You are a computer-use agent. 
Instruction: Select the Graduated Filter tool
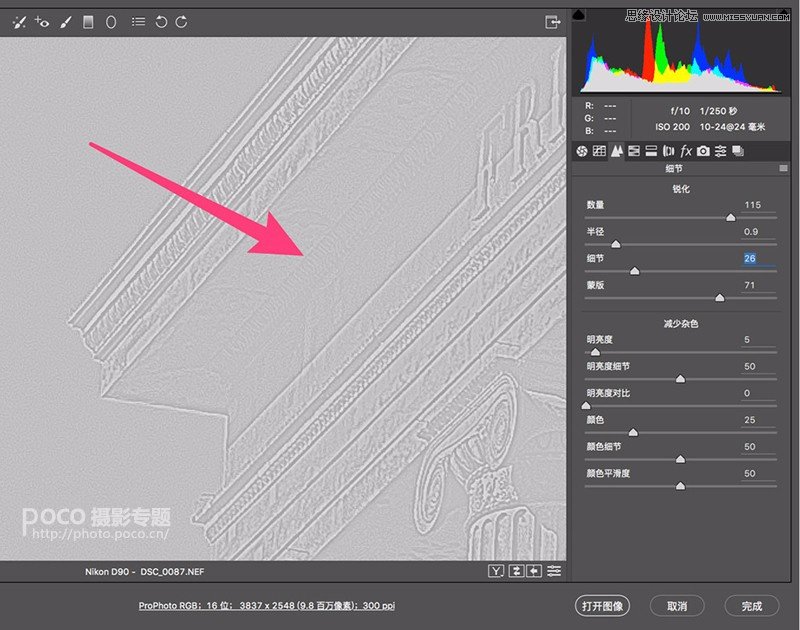pos(88,22)
